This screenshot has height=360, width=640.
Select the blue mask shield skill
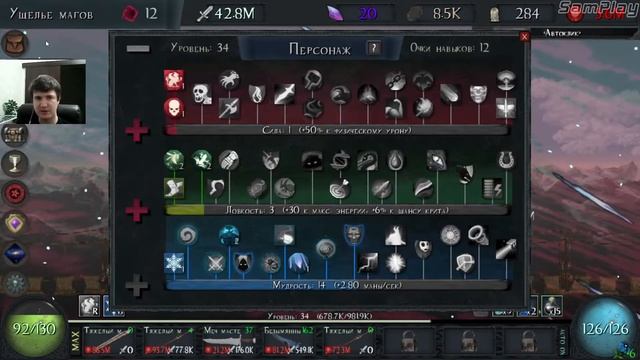tap(354, 235)
